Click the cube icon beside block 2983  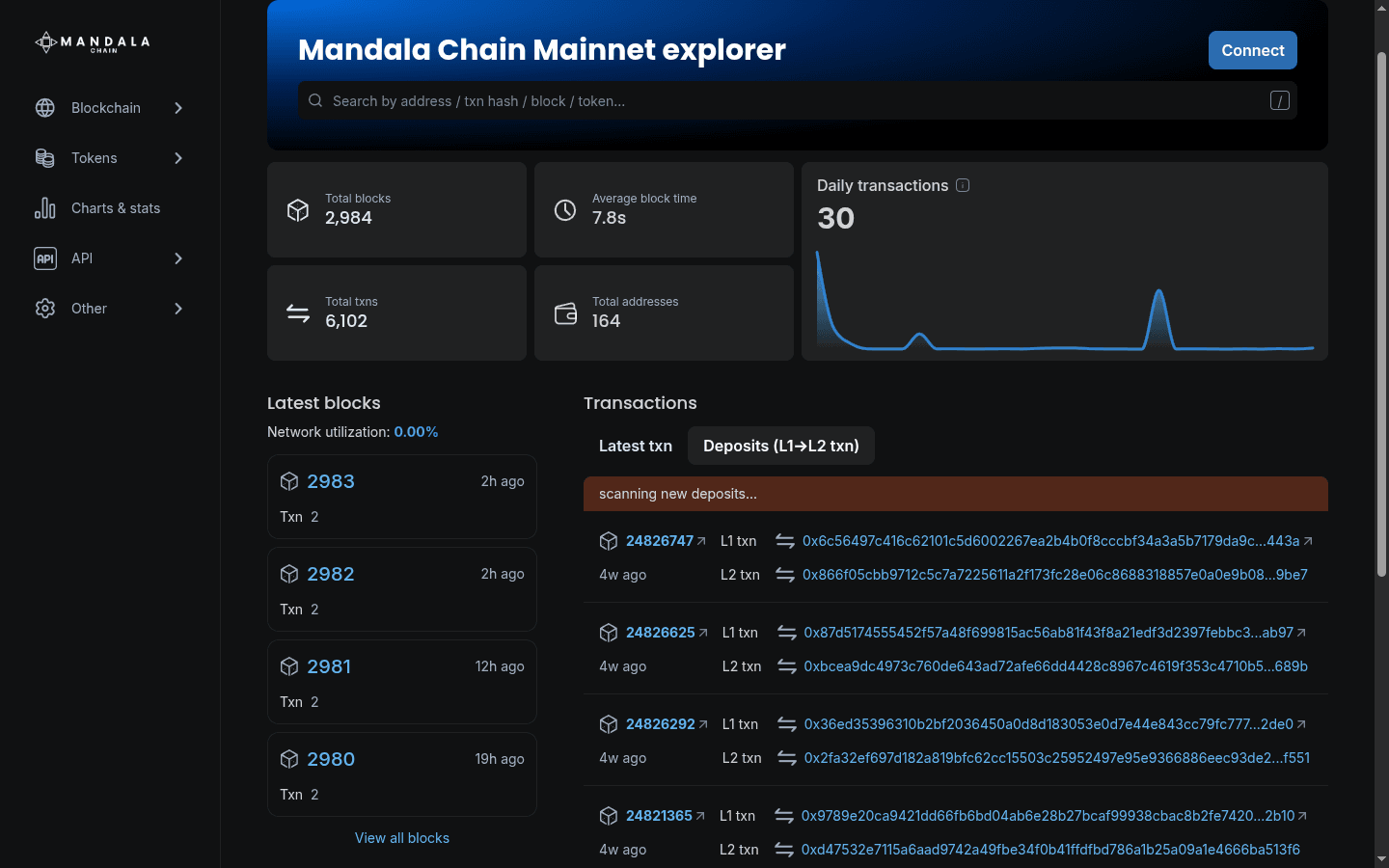[x=289, y=481]
